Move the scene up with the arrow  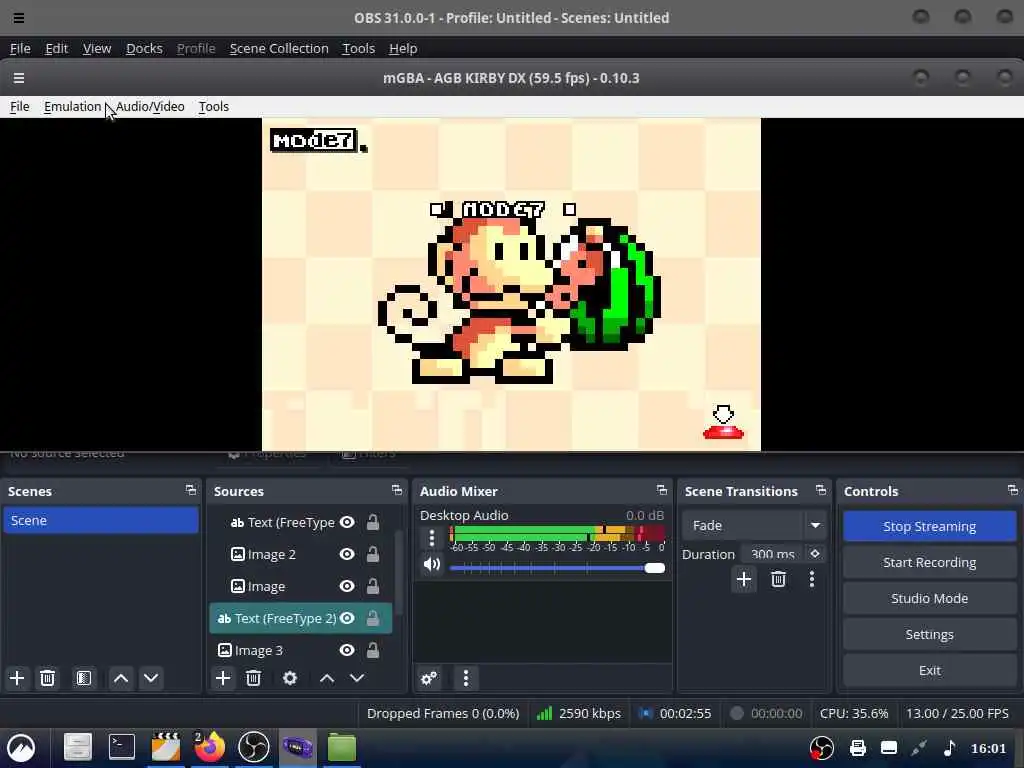pos(121,678)
